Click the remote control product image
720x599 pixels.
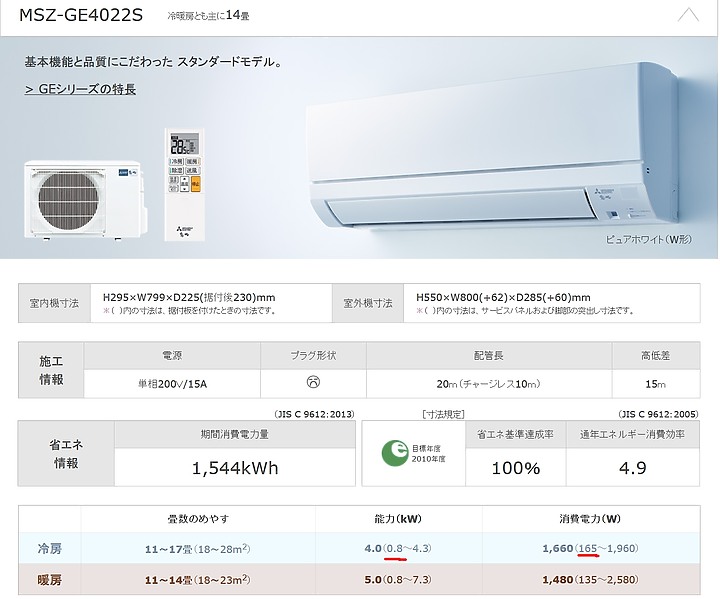coord(185,185)
